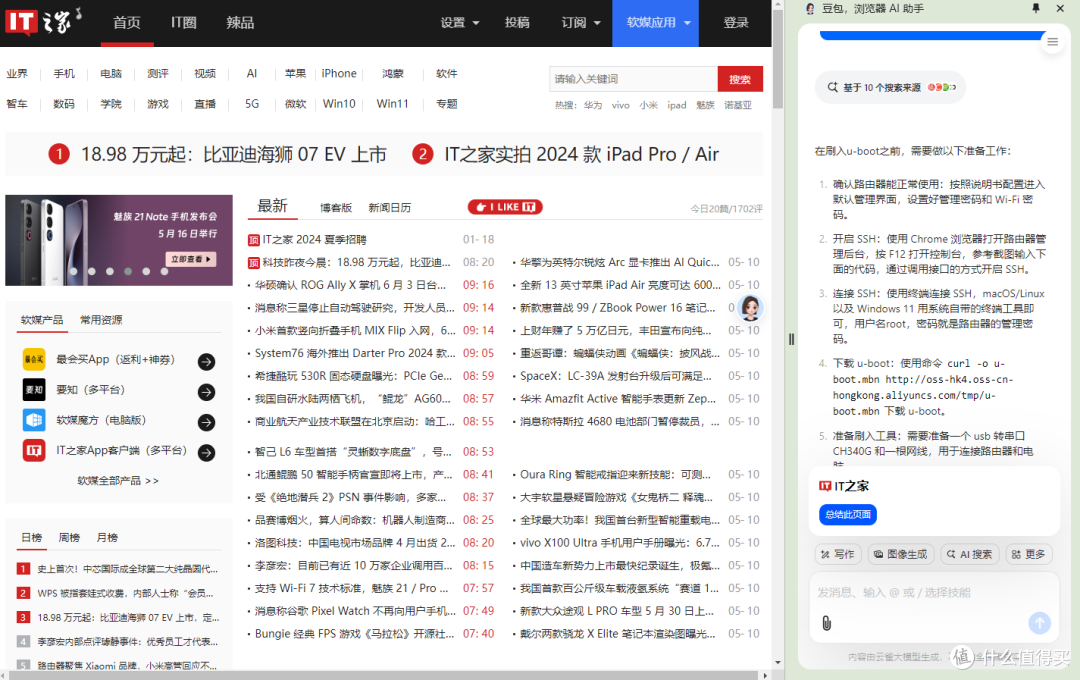Click the IT之家 logo in the header
This screenshot has width=1080, height=680.
point(43,21)
